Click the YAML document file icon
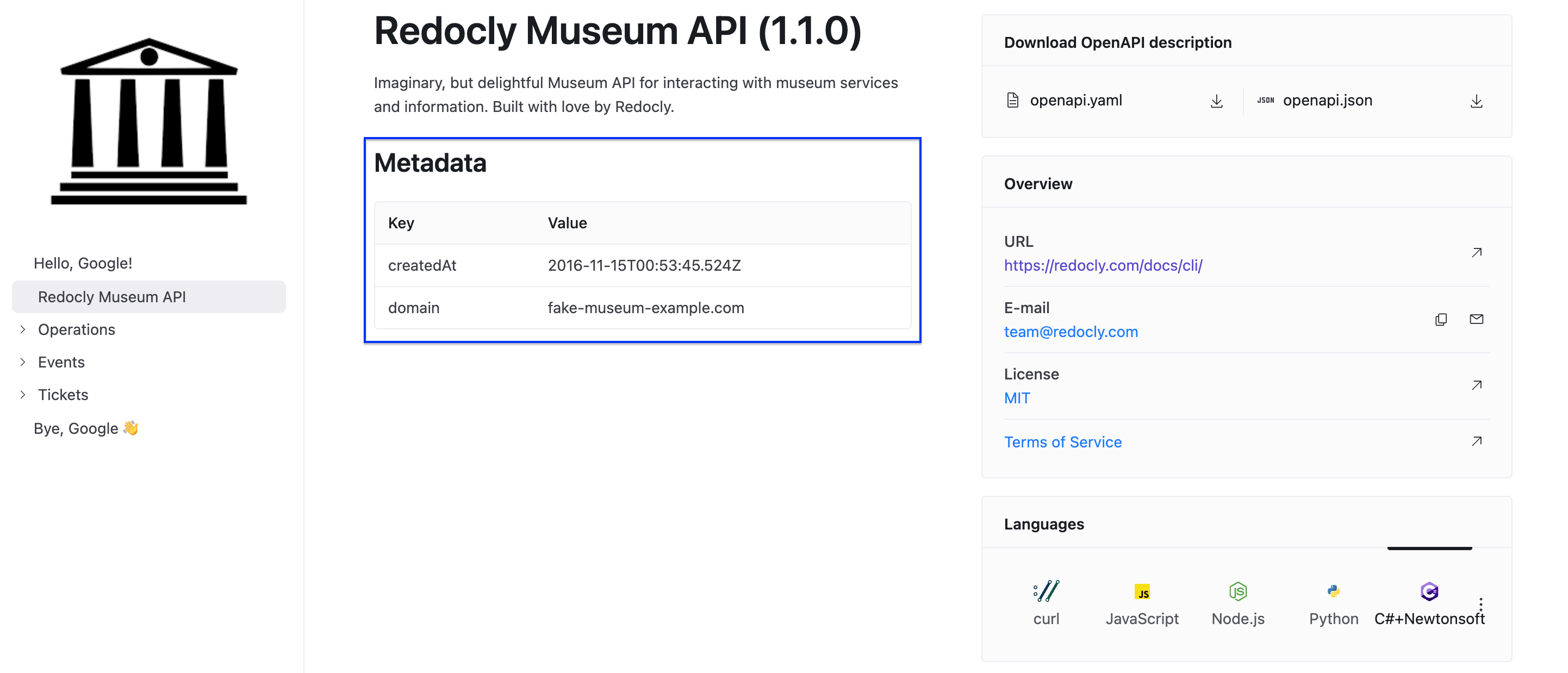Viewport: 1568px width, 673px height. point(1012,101)
